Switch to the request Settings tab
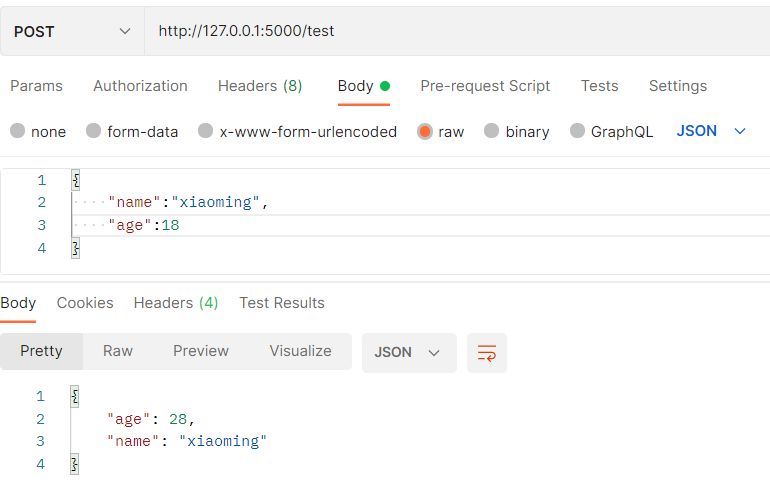The height and width of the screenshot is (485, 770). pyautogui.click(x=677, y=86)
